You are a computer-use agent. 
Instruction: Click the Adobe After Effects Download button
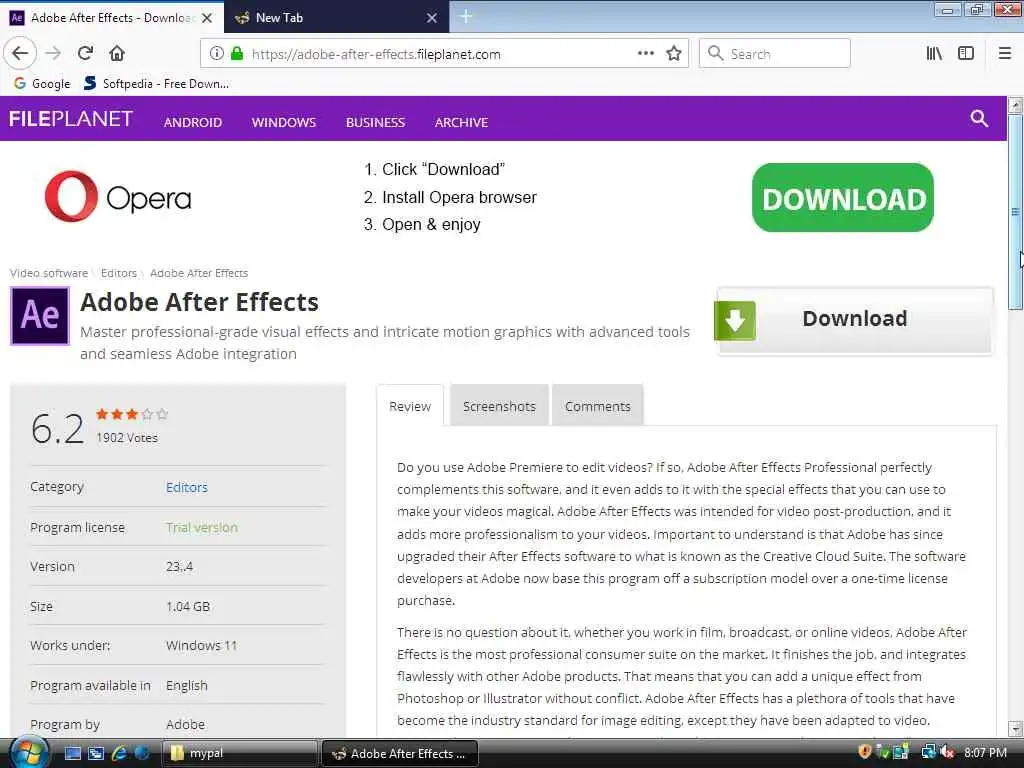(854, 321)
